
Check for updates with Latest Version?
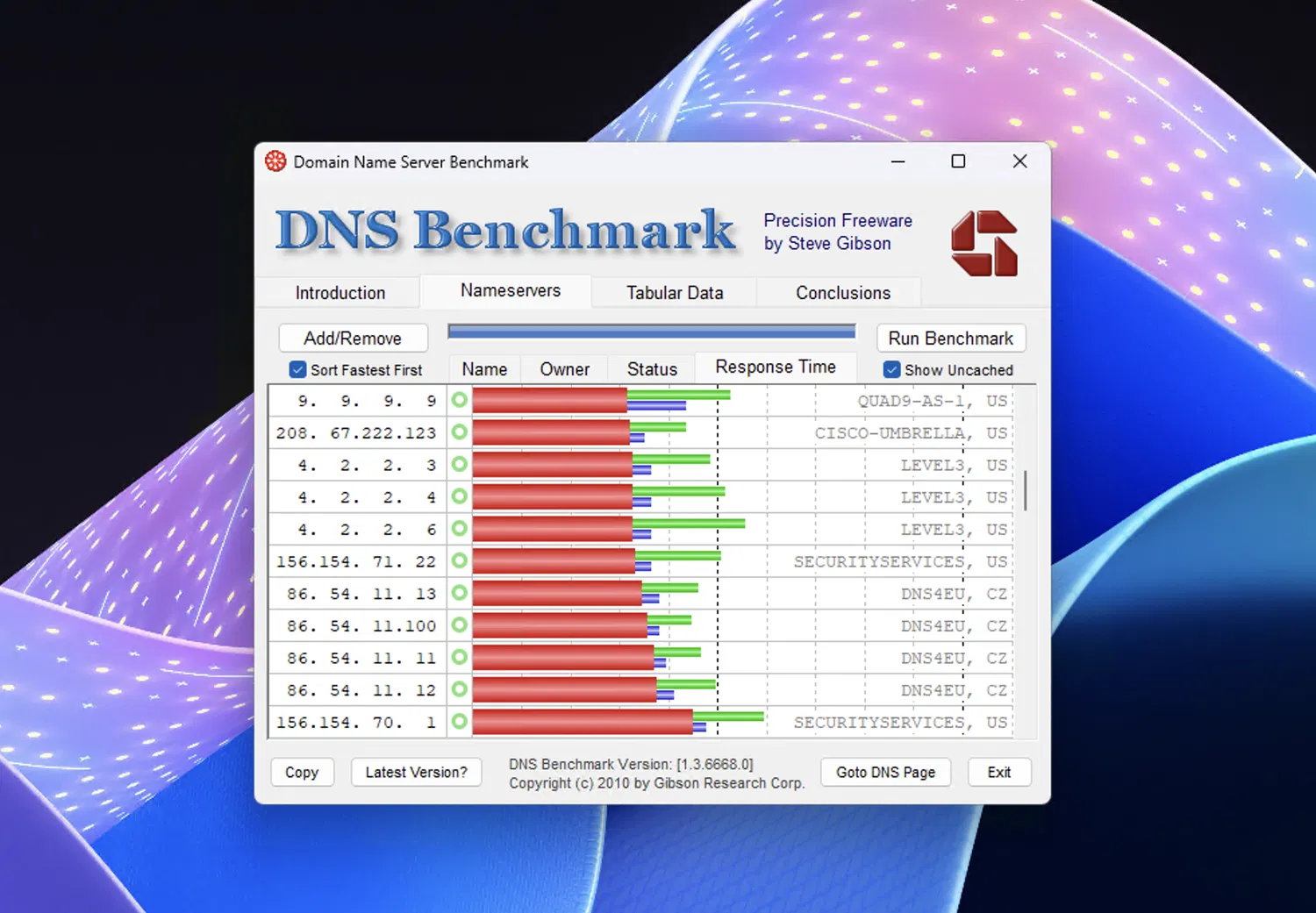pyautogui.click(x=417, y=772)
